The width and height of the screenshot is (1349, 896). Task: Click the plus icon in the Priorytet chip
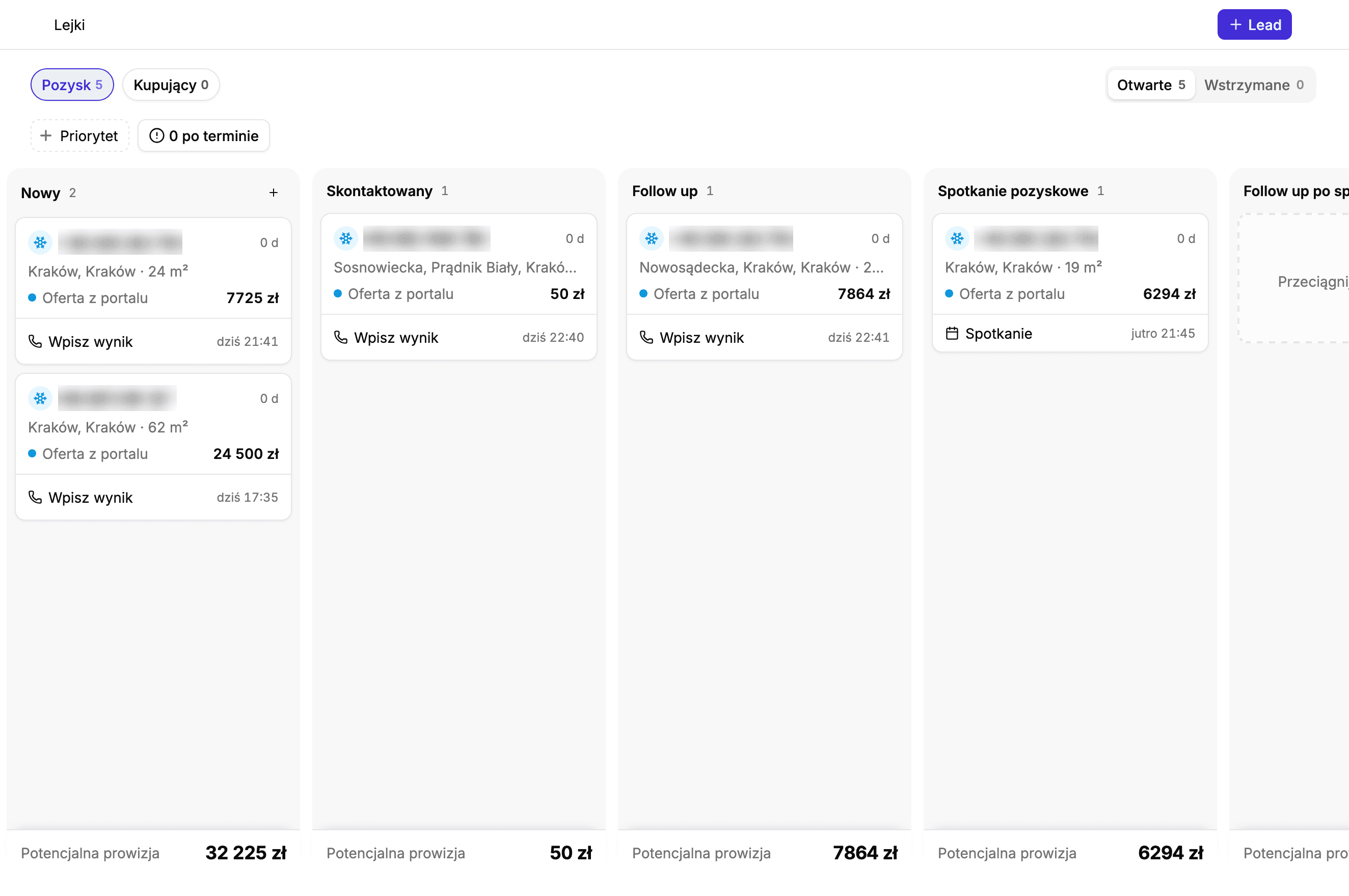point(46,136)
